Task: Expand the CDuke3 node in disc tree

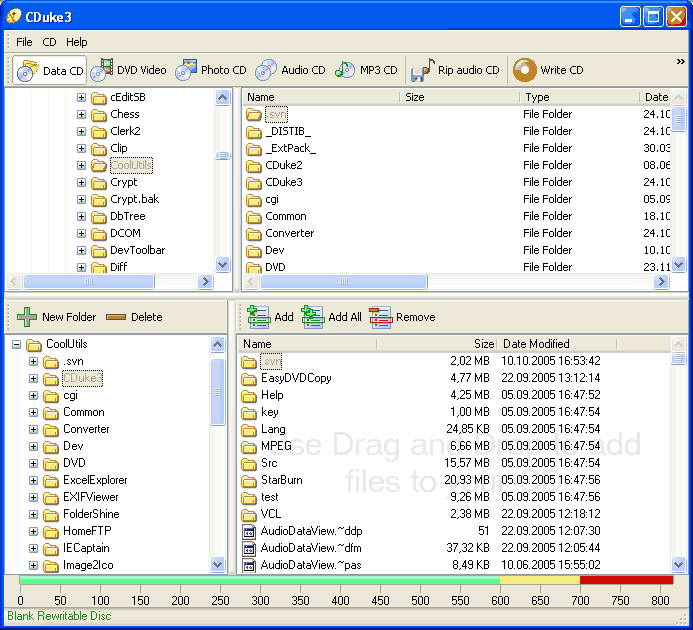Action: click(x=34, y=378)
